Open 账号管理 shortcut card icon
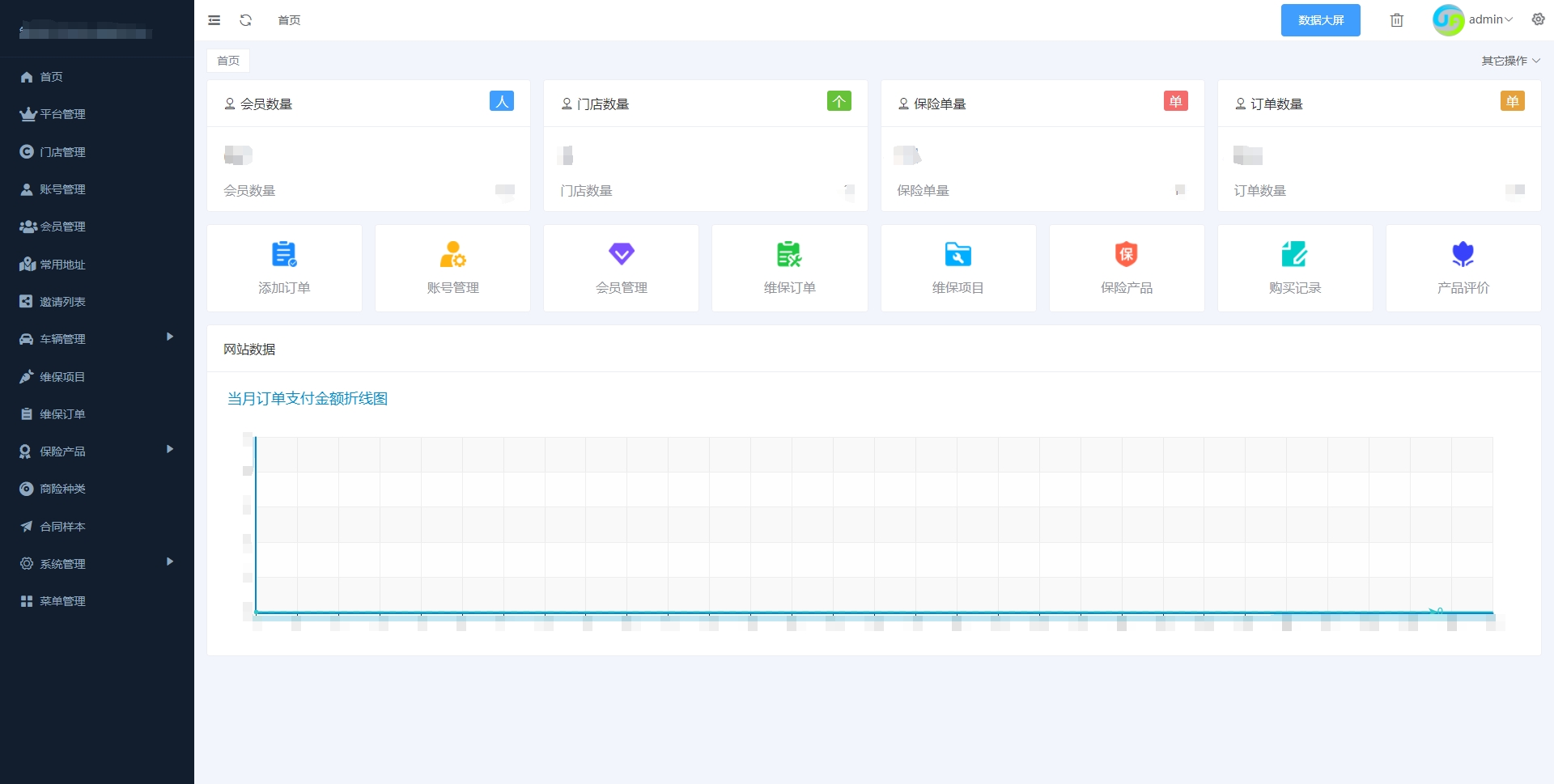The height and width of the screenshot is (784, 1554). coord(452,254)
